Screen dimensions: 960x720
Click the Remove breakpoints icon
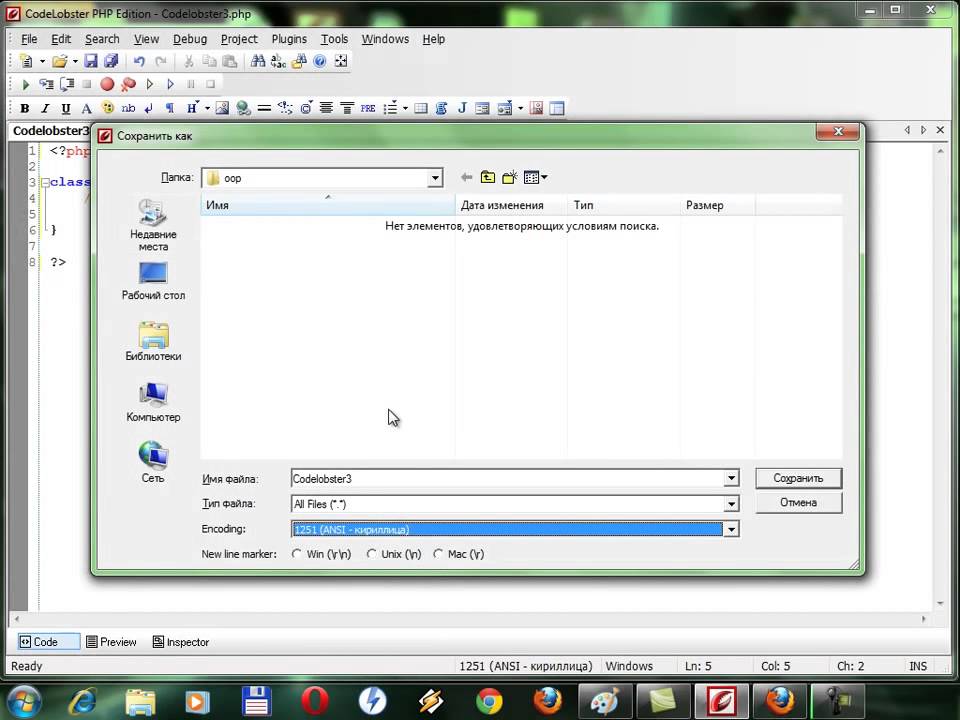128,84
